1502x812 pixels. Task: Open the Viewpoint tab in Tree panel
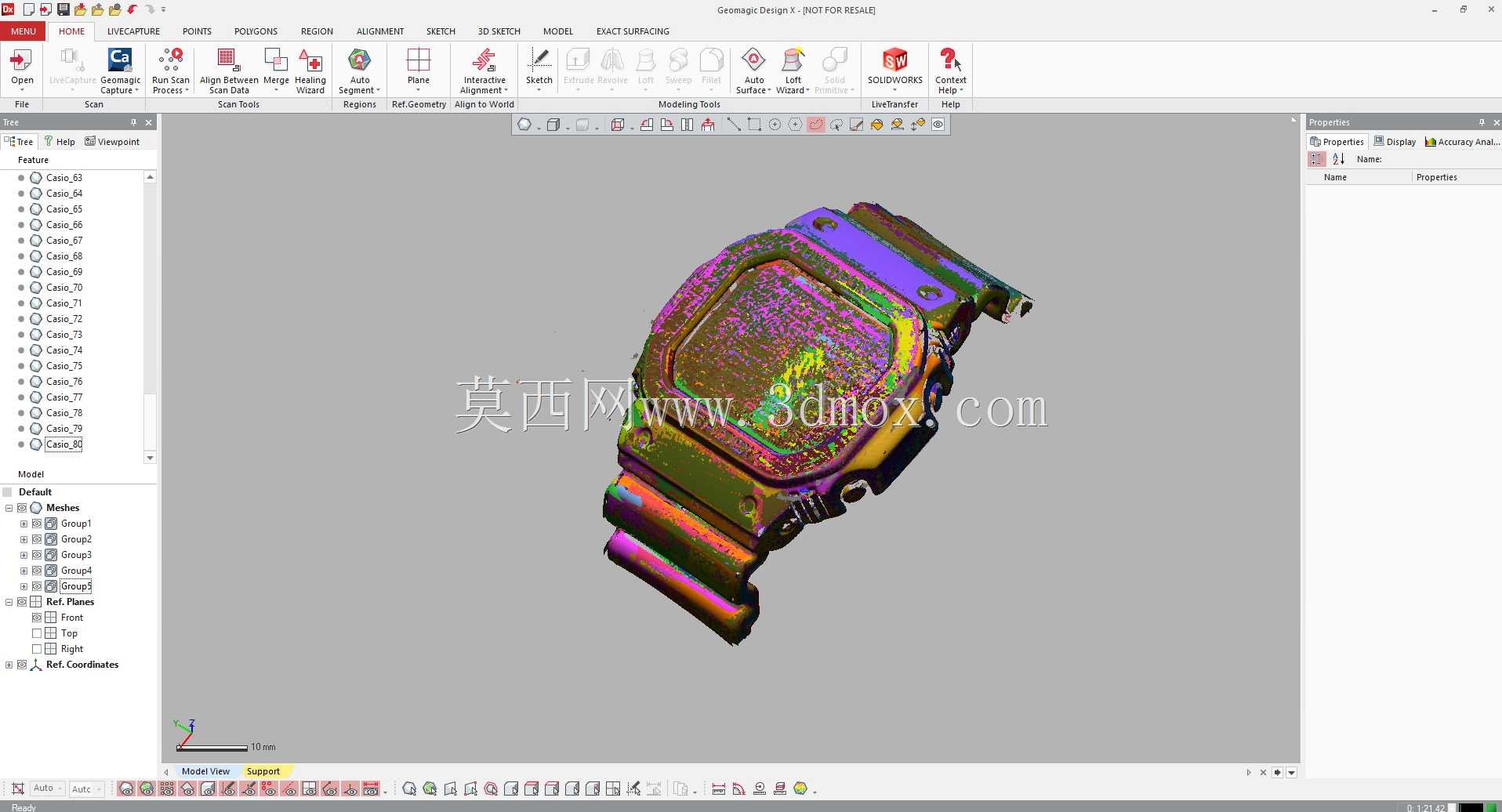(x=112, y=142)
